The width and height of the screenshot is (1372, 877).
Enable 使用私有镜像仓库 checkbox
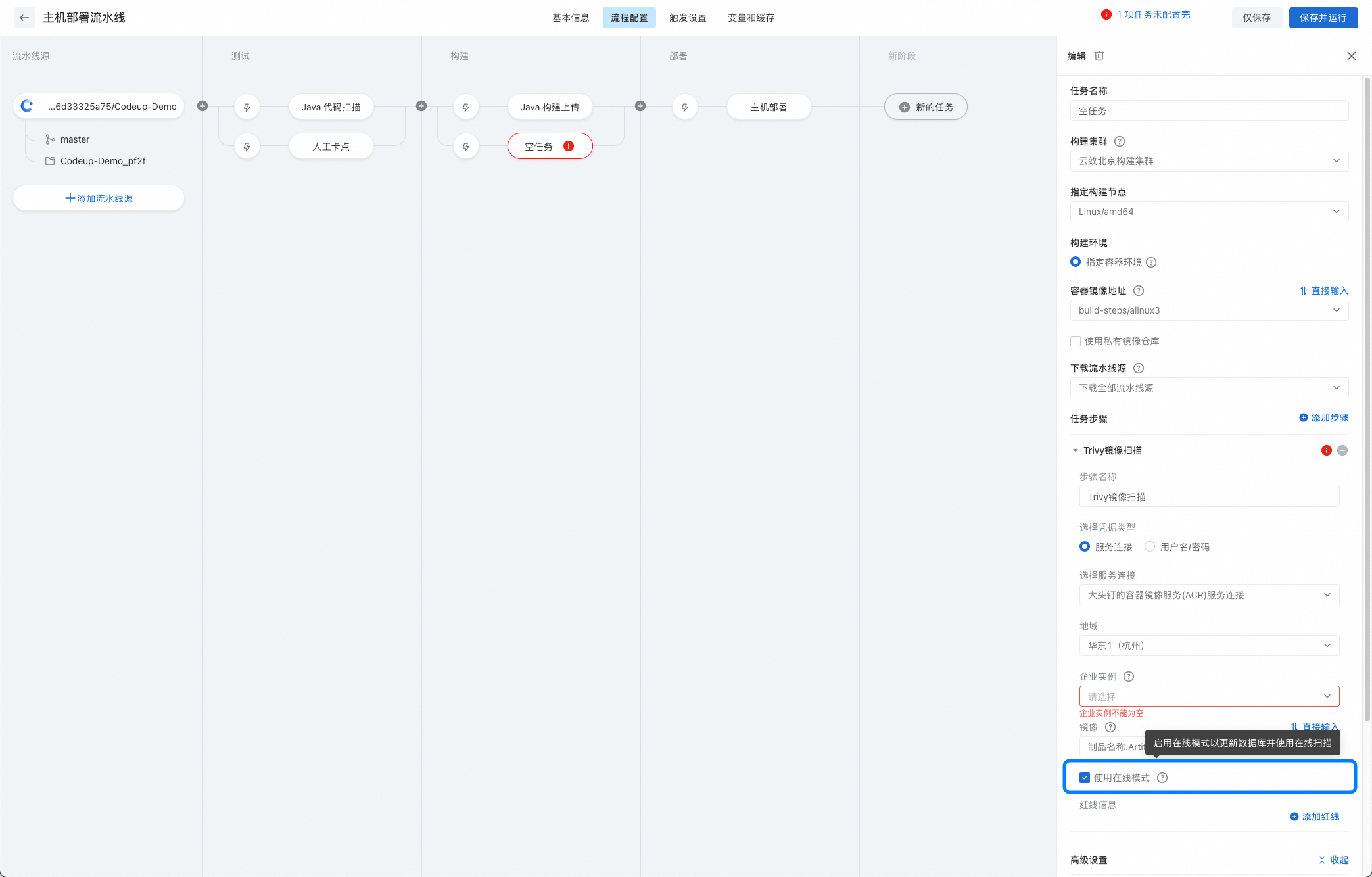[1076, 341]
